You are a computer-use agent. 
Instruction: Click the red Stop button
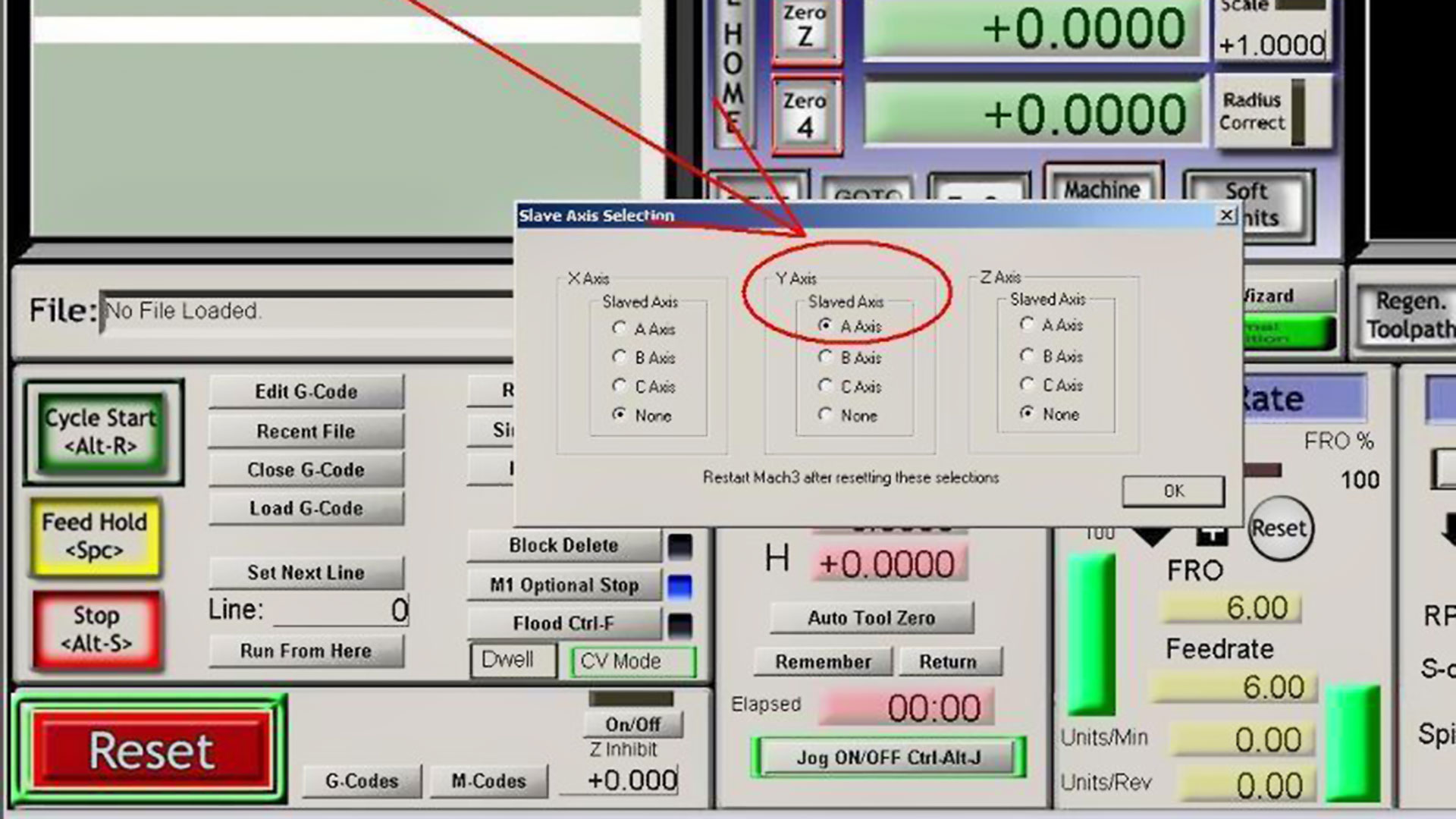[96, 629]
